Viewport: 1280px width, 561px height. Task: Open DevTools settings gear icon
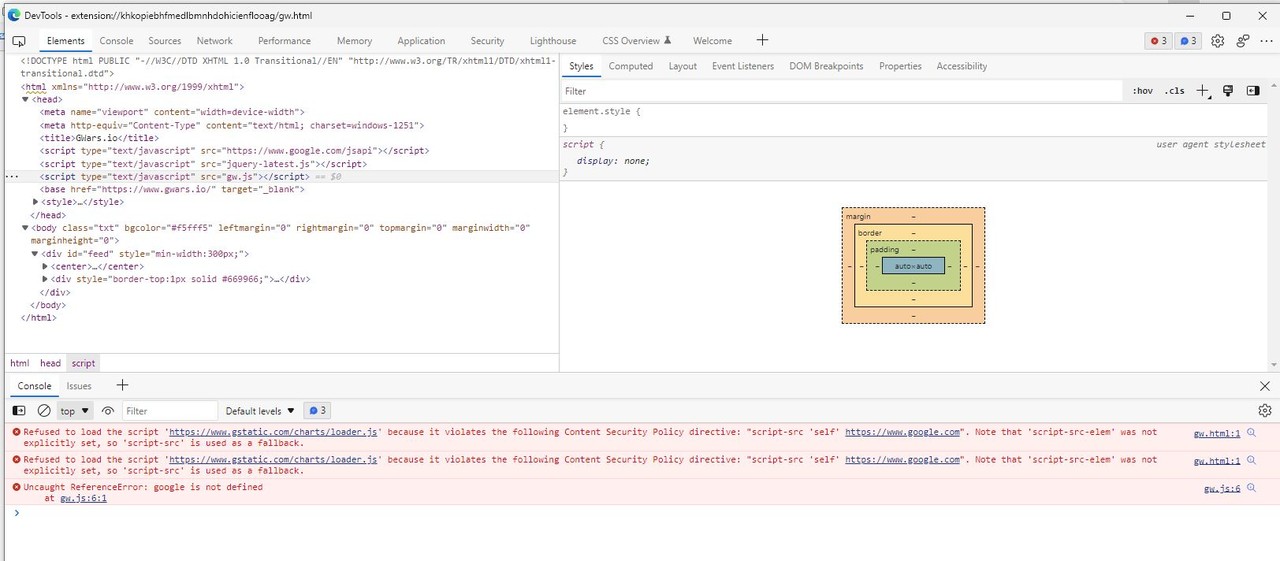pyautogui.click(x=1217, y=41)
